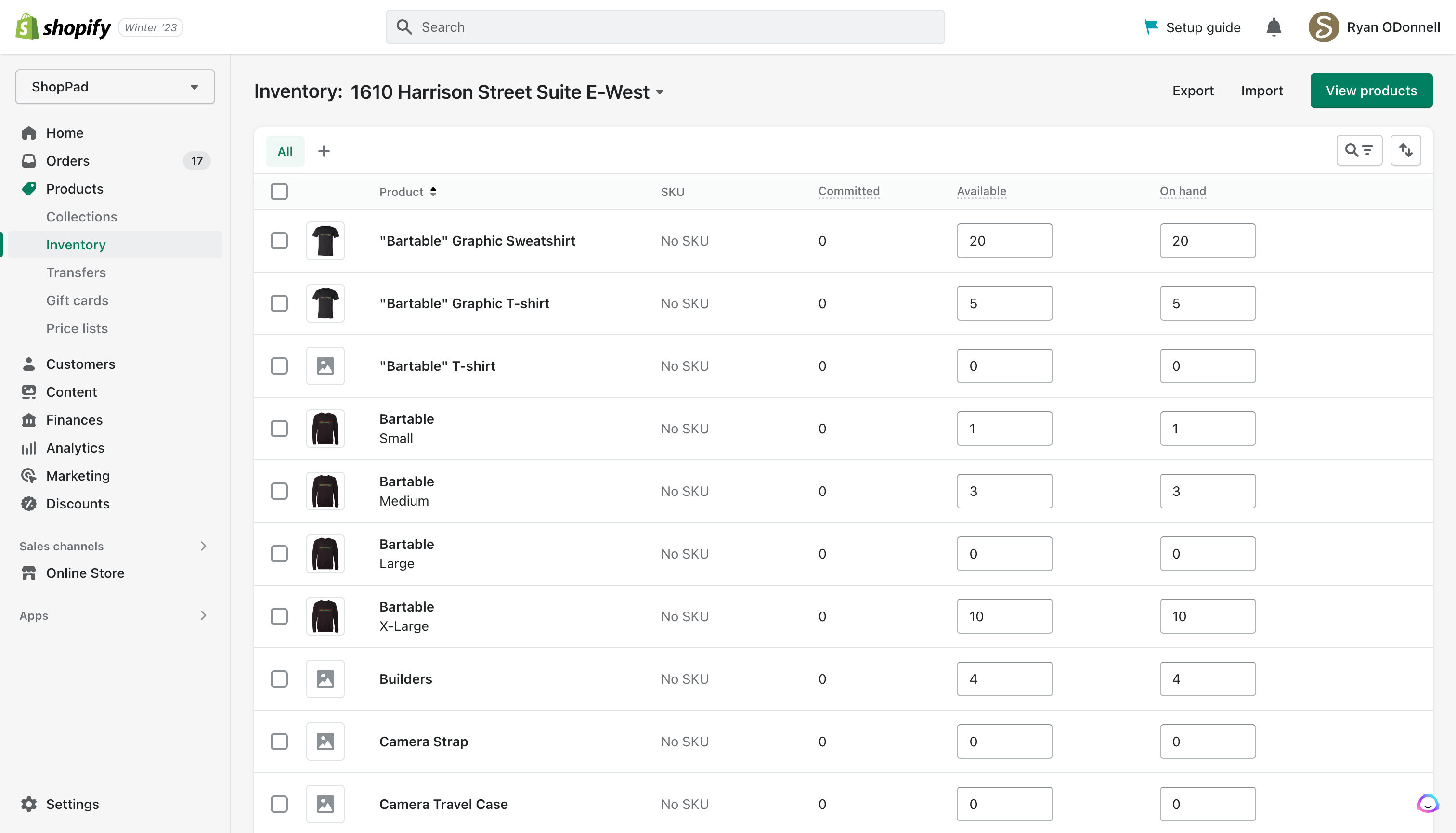
Task: Open the search and filter icon above the list
Action: [x=1359, y=150]
